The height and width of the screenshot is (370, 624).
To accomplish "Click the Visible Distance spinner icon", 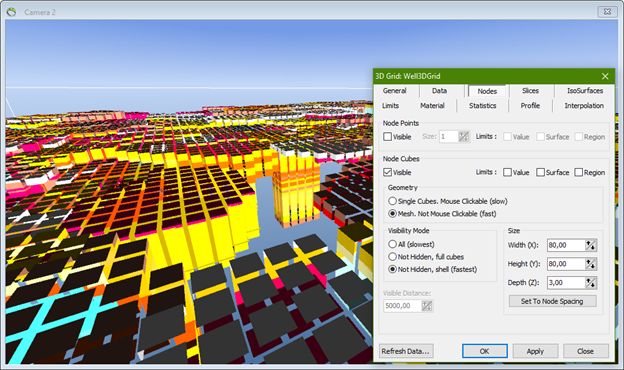I will tap(427, 306).
